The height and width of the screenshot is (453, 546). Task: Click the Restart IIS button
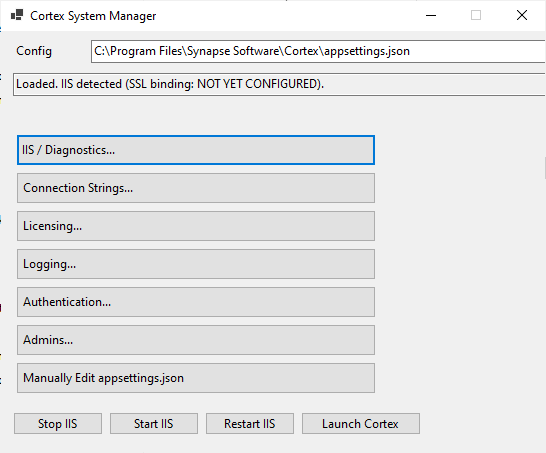pyautogui.click(x=250, y=423)
